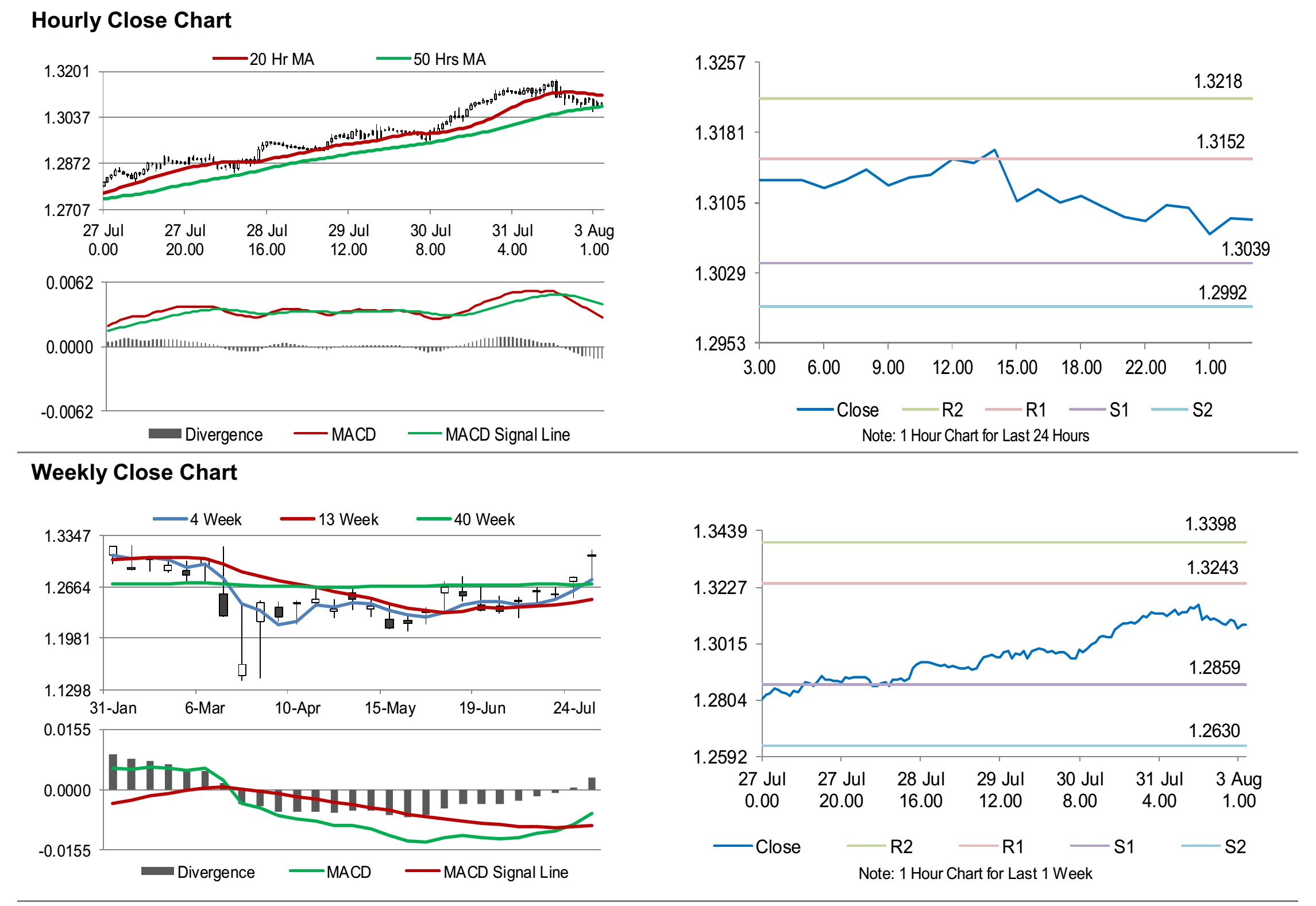
Task: Click the 1.3039 S1 support label
Action: [1245, 249]
